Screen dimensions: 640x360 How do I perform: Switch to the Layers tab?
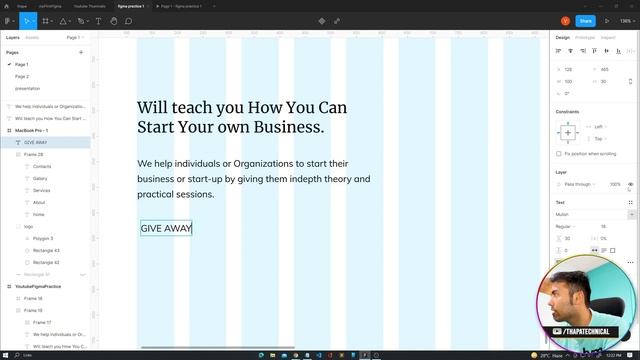tap(13, 38)
